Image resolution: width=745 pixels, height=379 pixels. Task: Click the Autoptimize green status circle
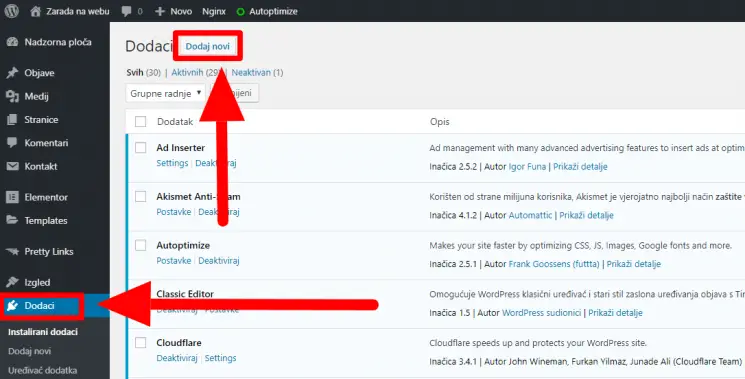click(x=240, y=11)
